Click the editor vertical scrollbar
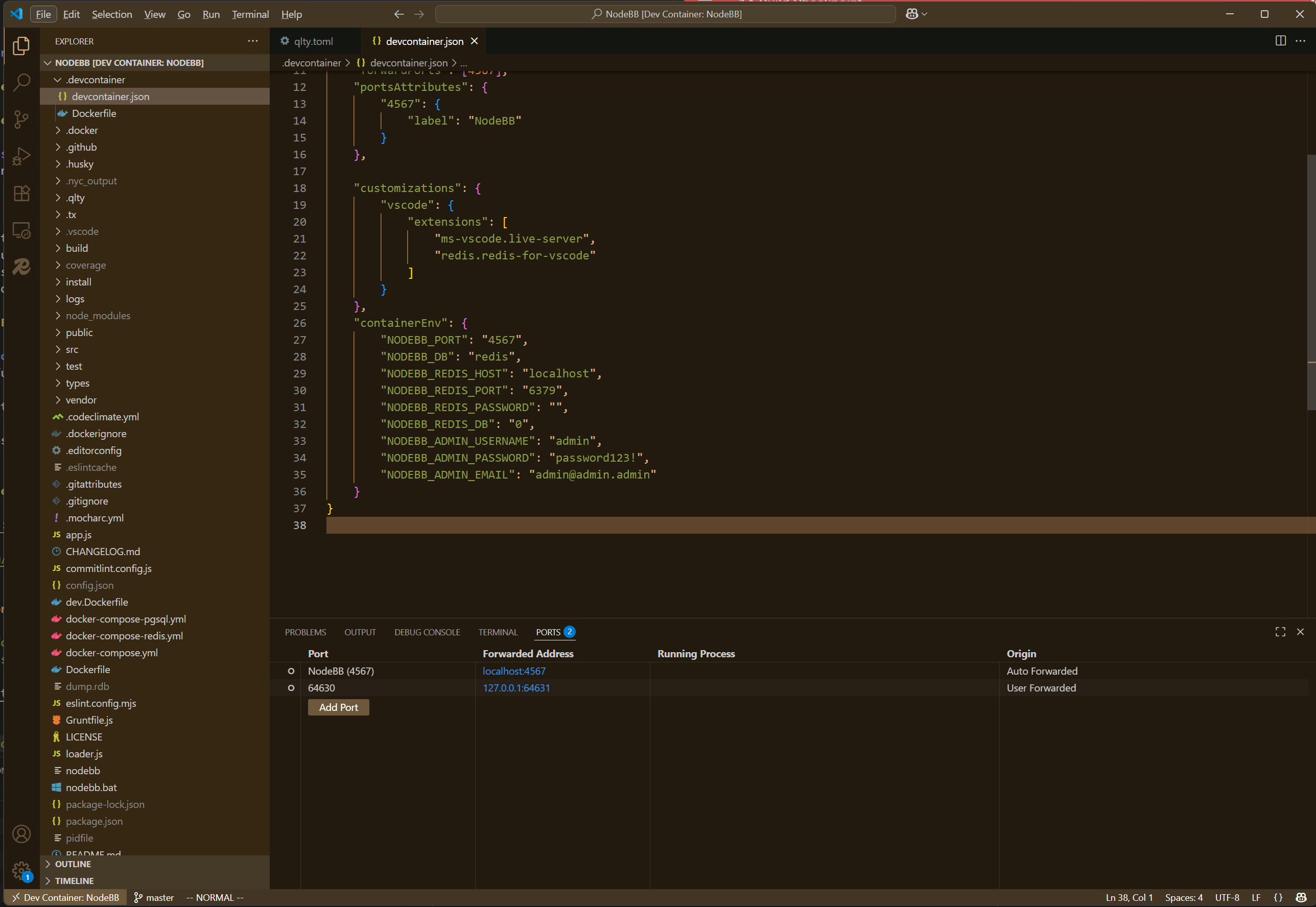The height and width of the screenshot is (907, 1316). (x=1311, y=282)
